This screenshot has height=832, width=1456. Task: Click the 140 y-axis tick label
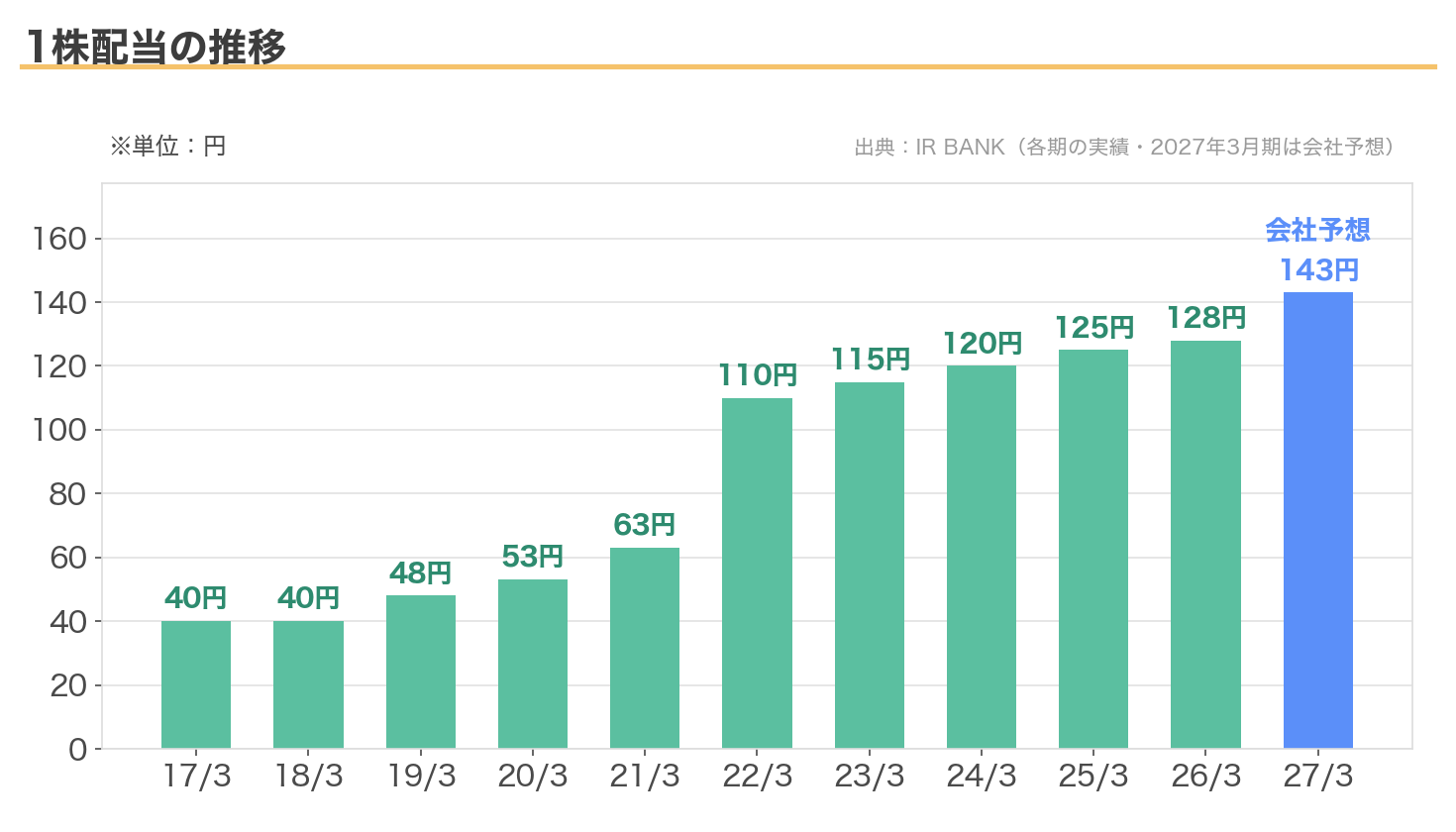pyautogui.click(x=59, y=303)
